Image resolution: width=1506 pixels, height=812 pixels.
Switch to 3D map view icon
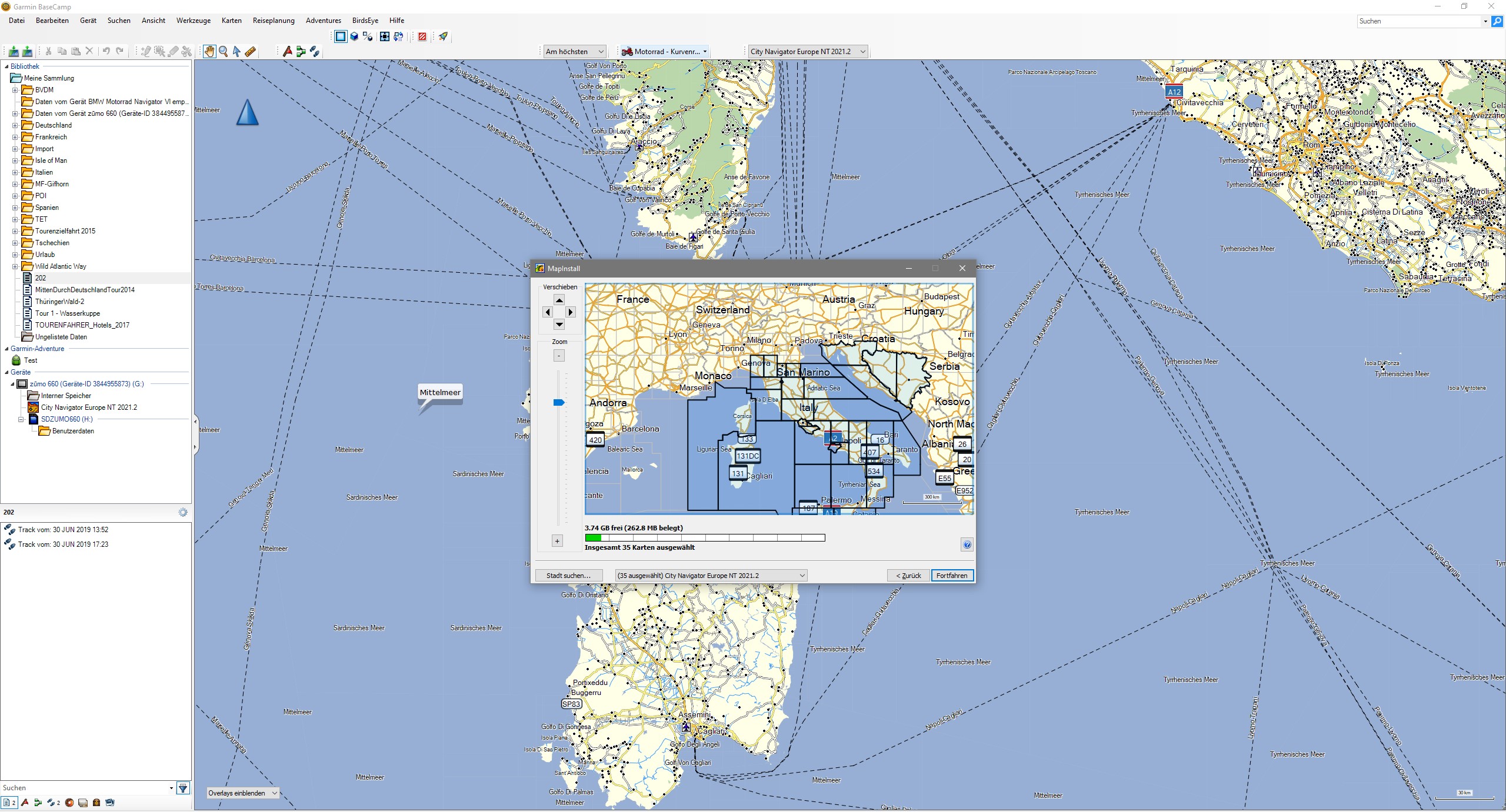[x=354, y=36]
